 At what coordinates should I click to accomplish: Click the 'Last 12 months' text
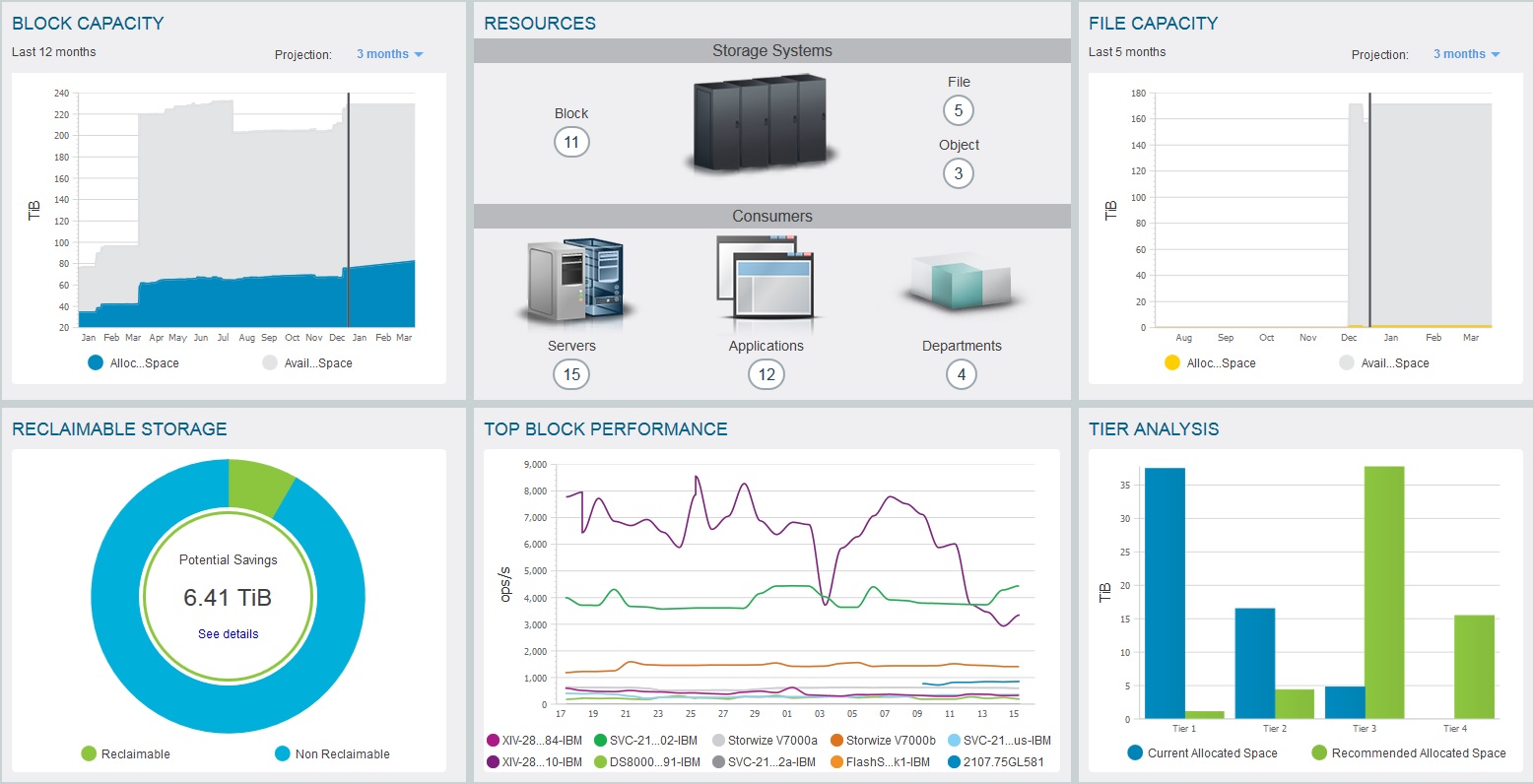click(x=54, y=52)
